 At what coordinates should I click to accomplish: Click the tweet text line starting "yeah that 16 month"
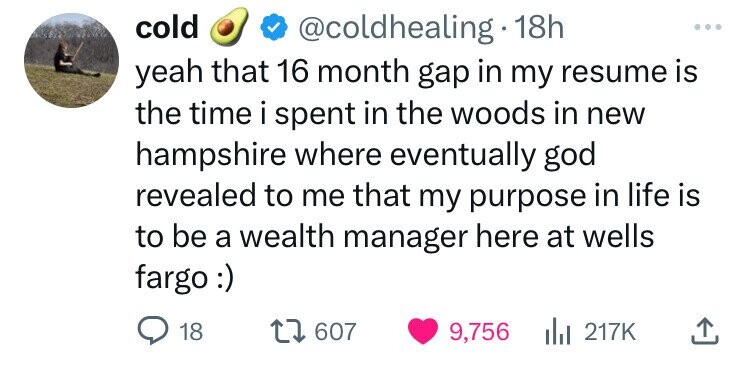pos(417,73)
